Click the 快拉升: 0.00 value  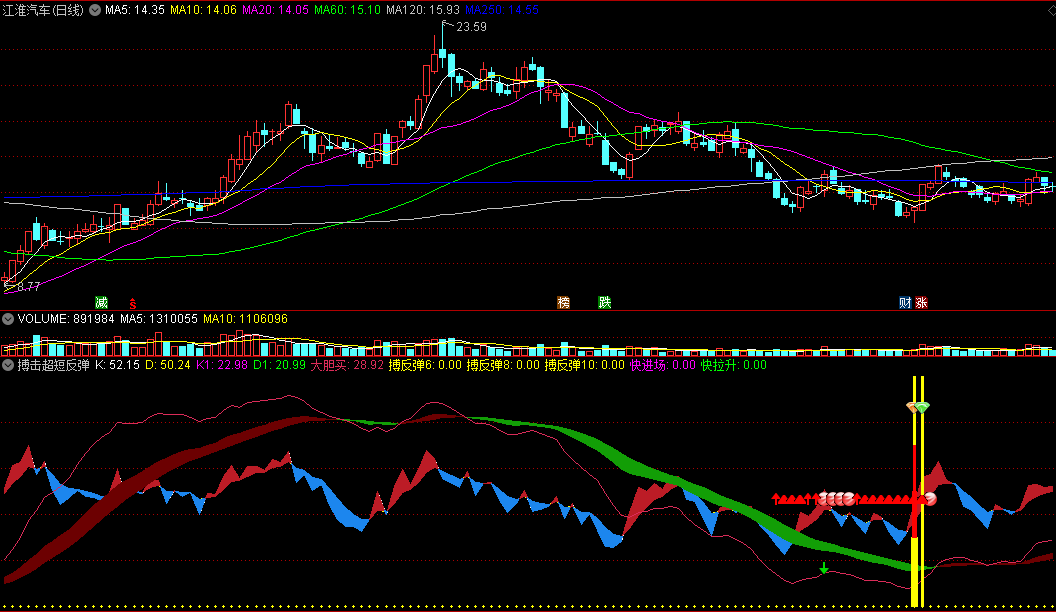click(x=733, y=366)
